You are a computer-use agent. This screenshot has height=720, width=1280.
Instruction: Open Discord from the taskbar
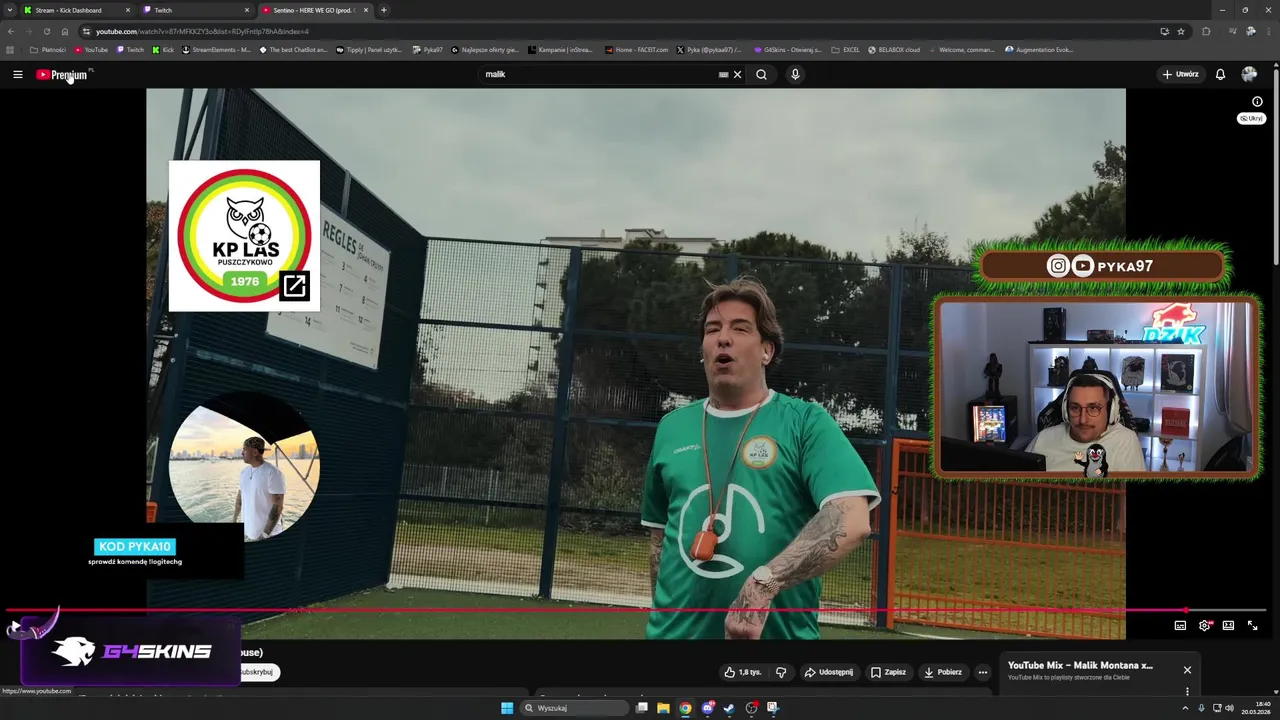[707, 708]
